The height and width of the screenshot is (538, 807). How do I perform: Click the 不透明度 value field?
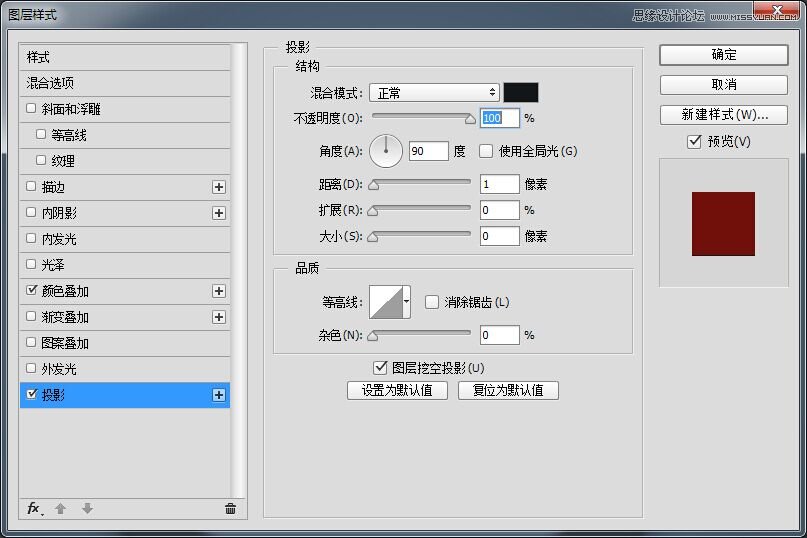[500, 118]
